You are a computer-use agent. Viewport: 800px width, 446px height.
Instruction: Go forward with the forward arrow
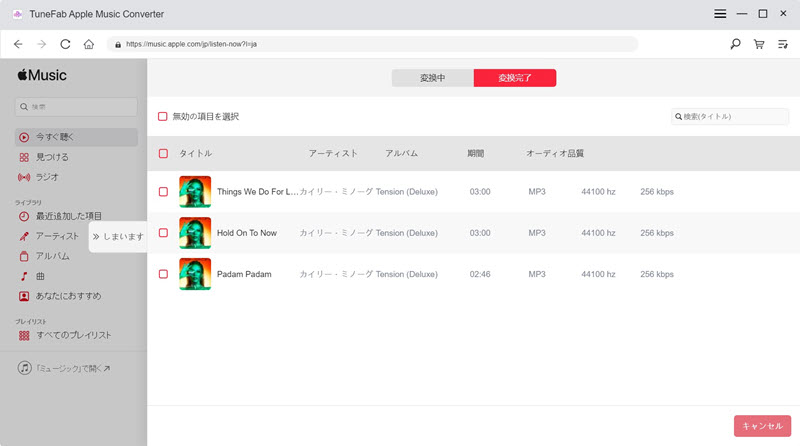42,44
